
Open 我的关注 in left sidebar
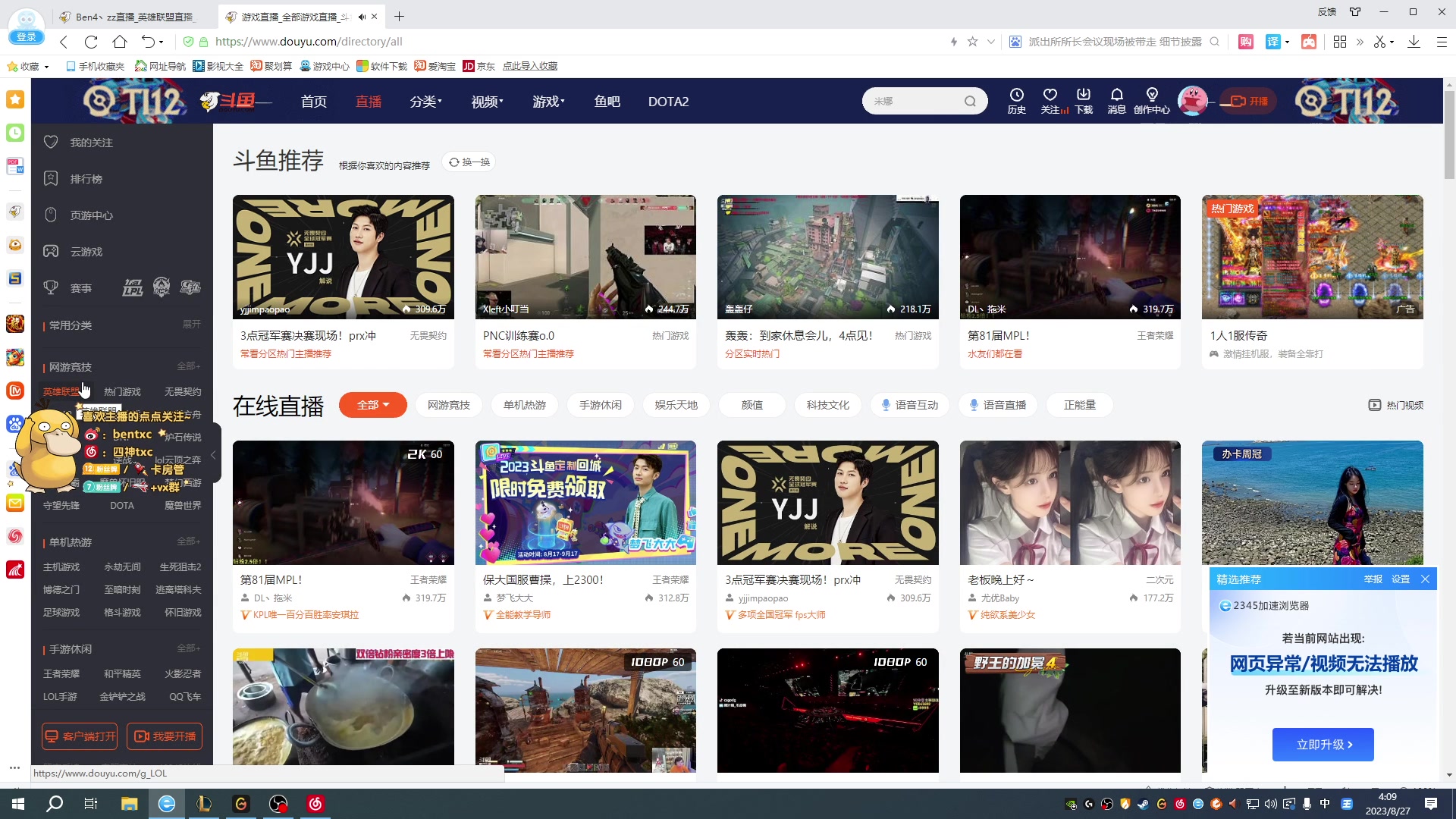pyautogui.click(x=91, y=143)
